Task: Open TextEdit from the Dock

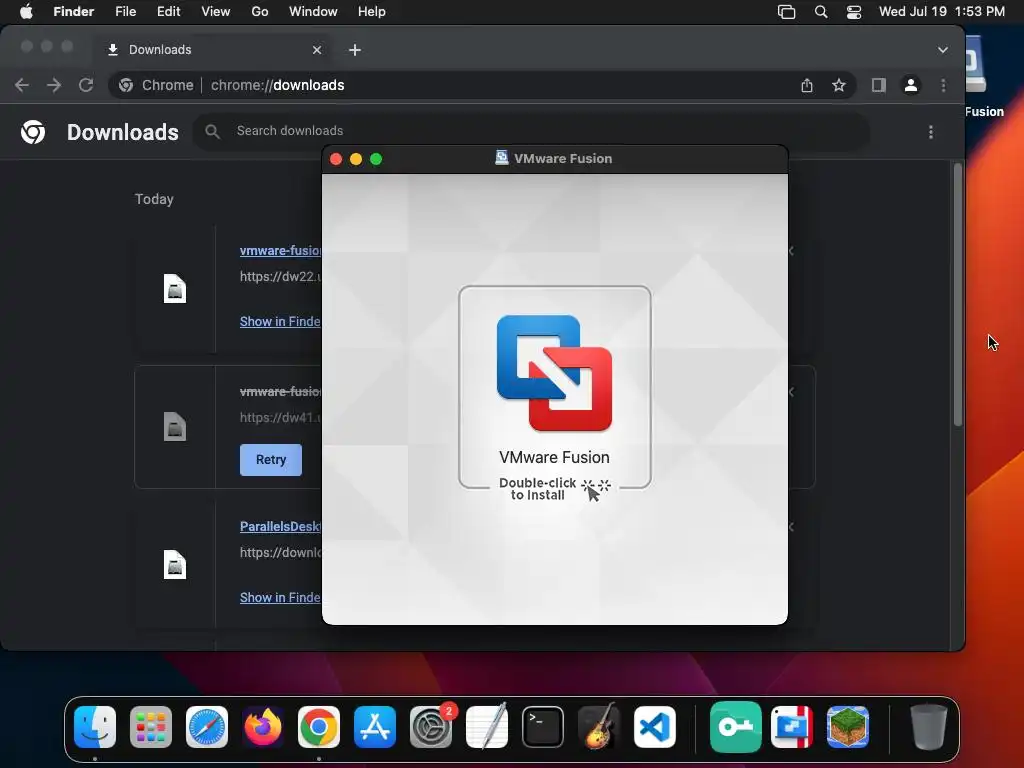Action: pyautogui.click(x=487, y=727)
